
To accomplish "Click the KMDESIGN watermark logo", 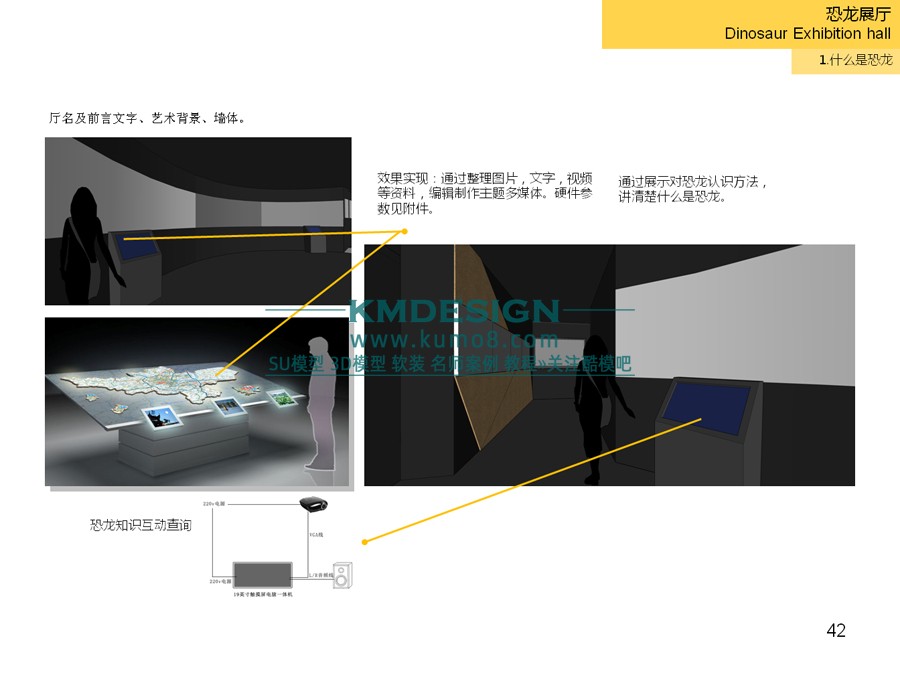I will [454, 311].
